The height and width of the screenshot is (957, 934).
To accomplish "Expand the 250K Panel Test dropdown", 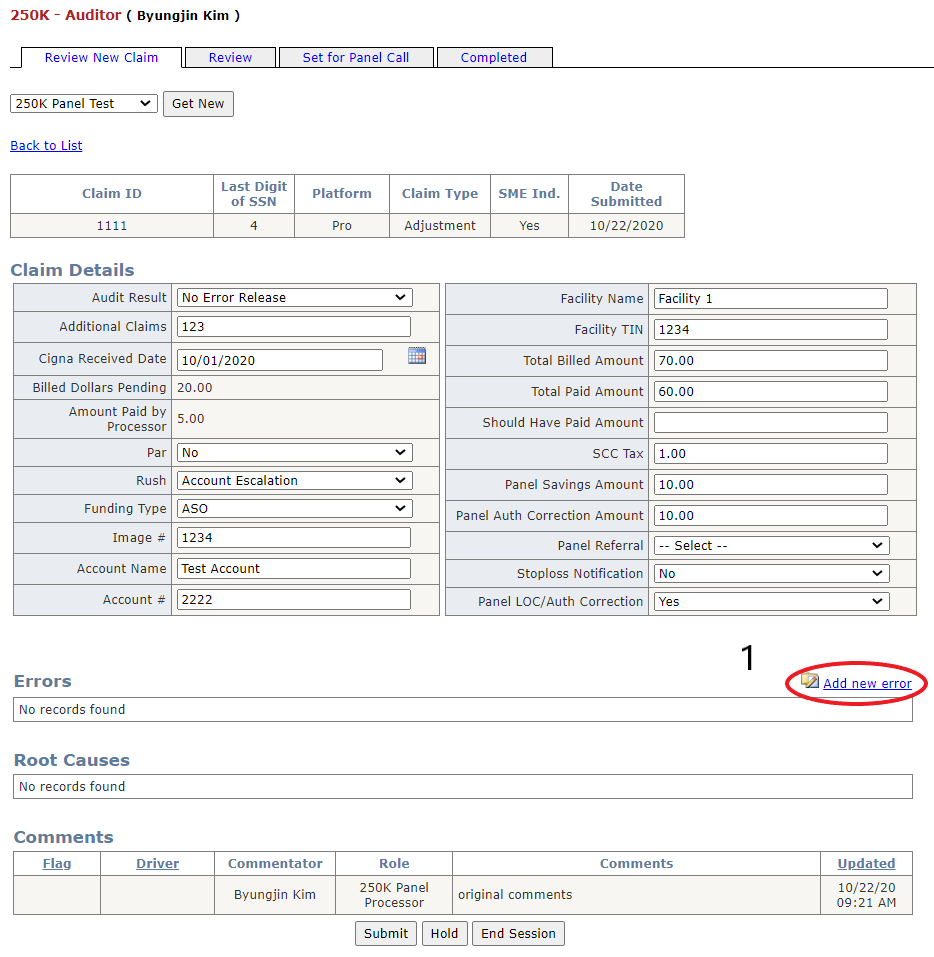I will 84,104.
